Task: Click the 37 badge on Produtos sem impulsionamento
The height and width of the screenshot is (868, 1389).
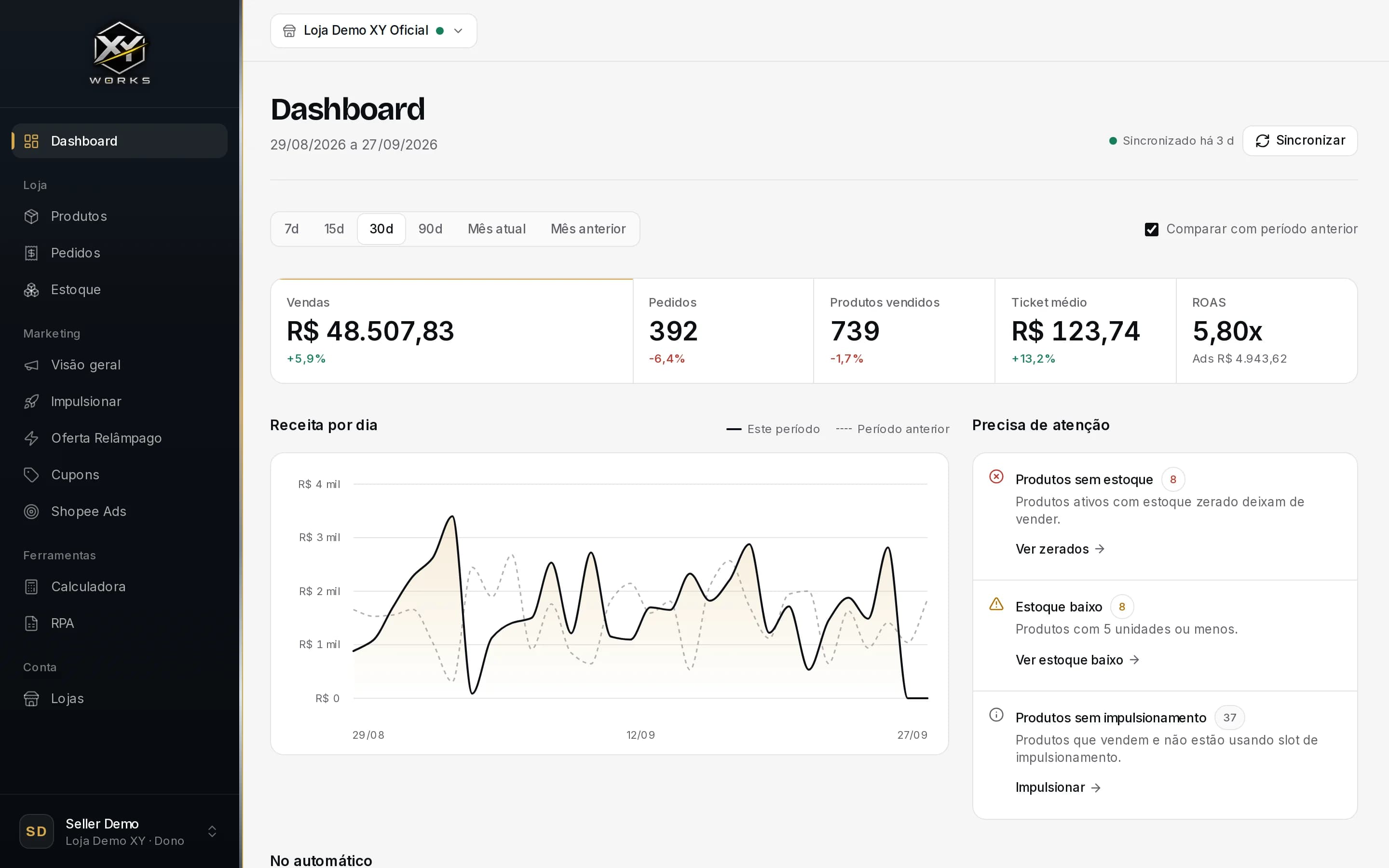Action: [1229, 718]
